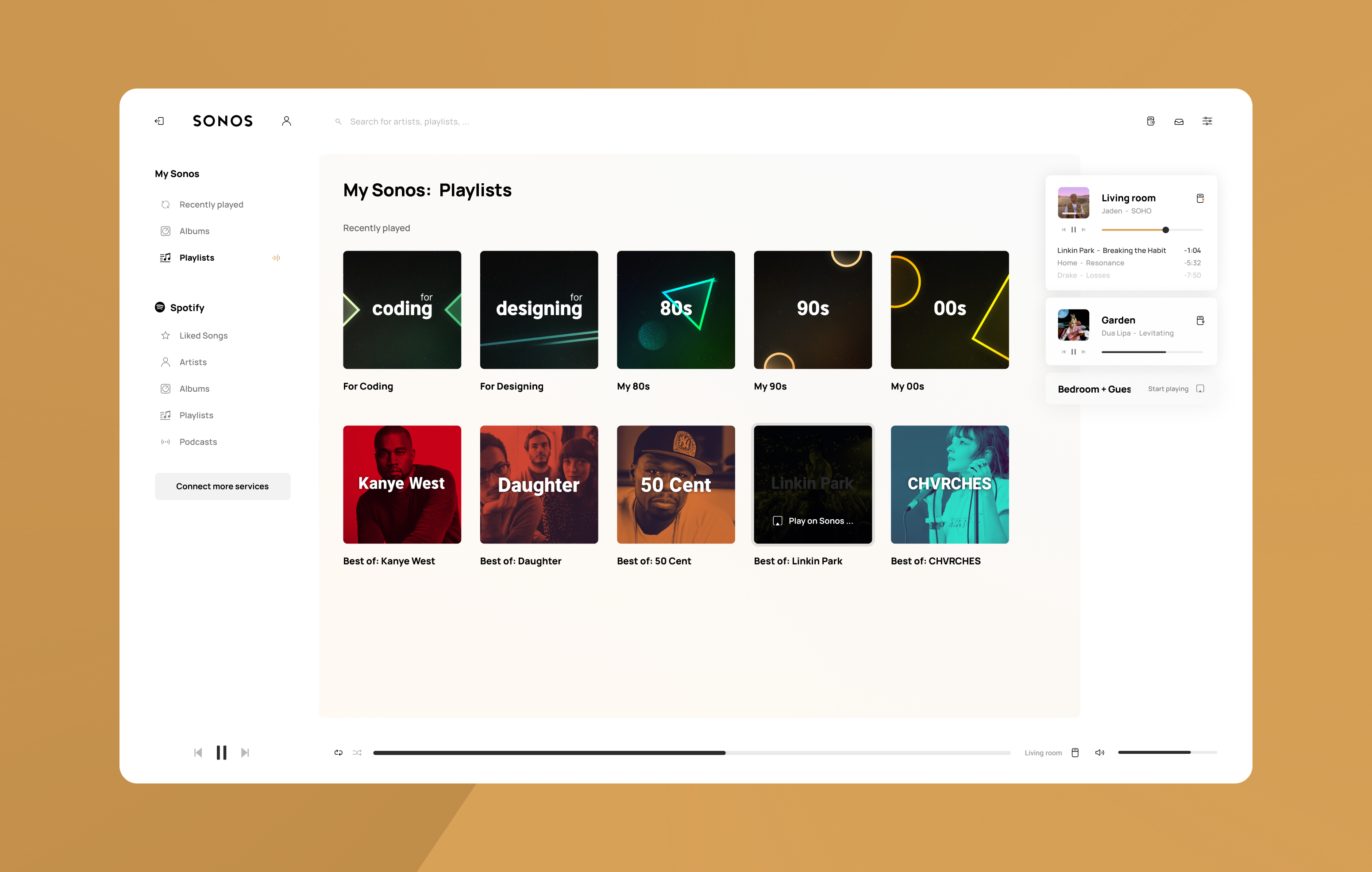Screen dimensions: 1372x872
Task: Click the Living room room label in the bottom bar
Action: click(x=1043, y=753)
